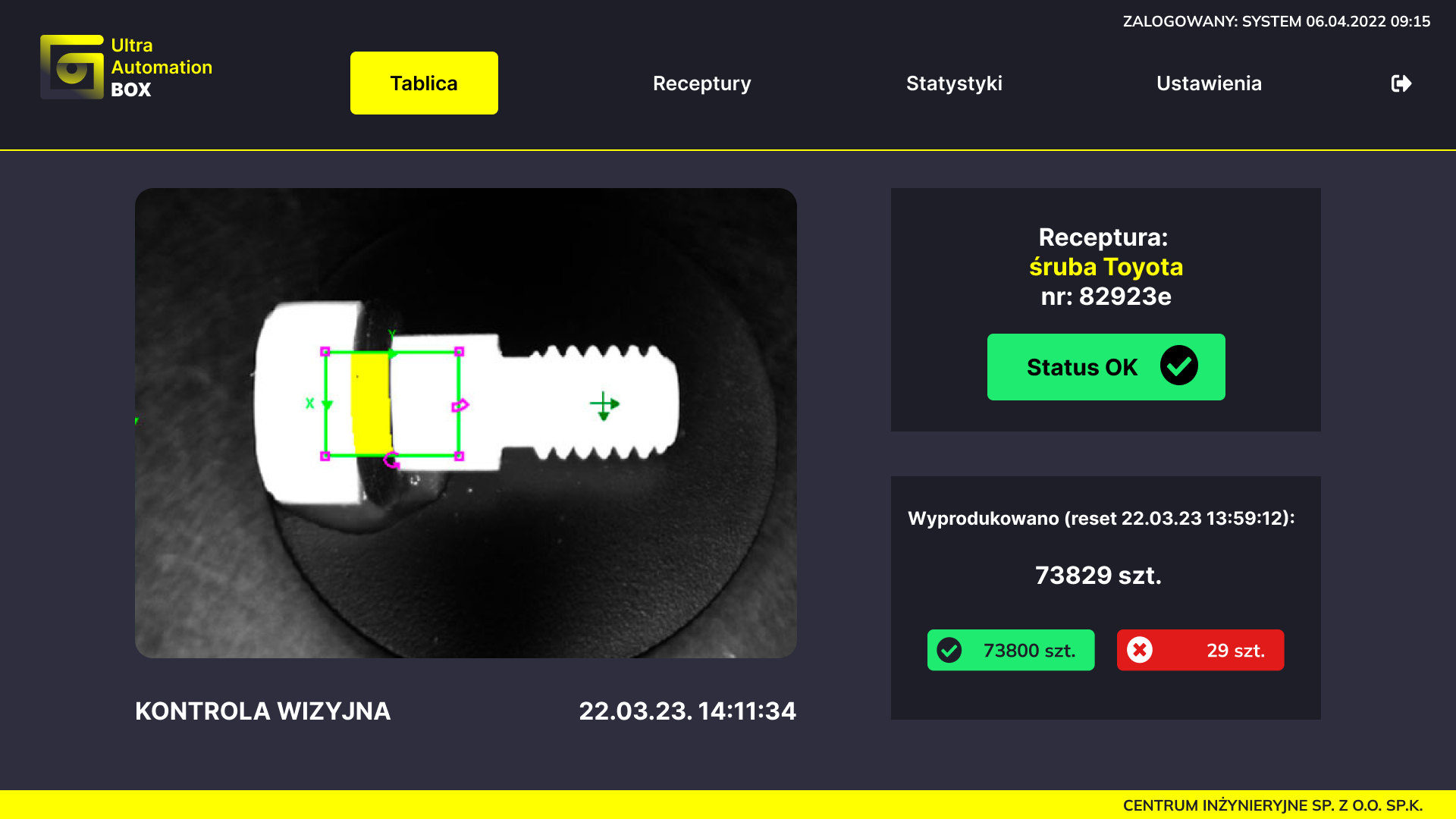Screen dimensions: 1456x819
Task: Click the recipe number nr: 82923e
Action: tap(1106, 297)
